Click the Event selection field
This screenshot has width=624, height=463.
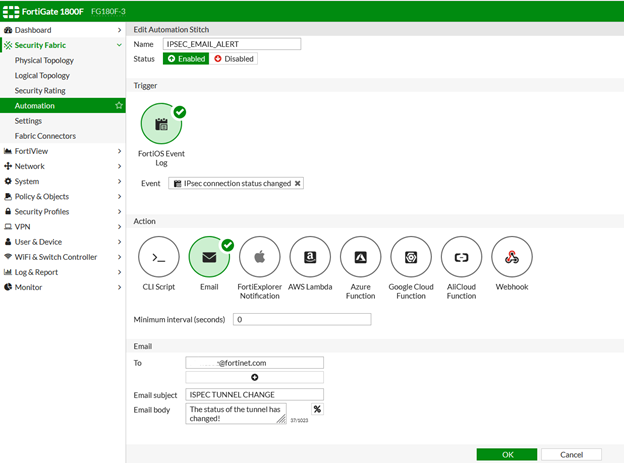click(236, 184)
